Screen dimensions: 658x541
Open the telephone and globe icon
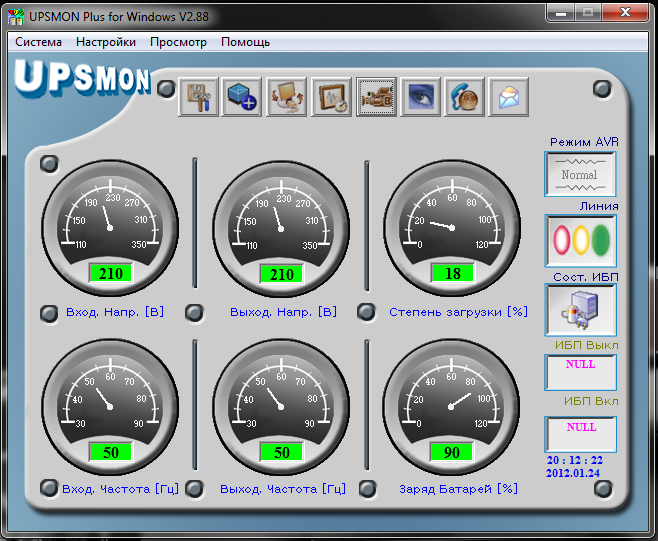[465, 97]
